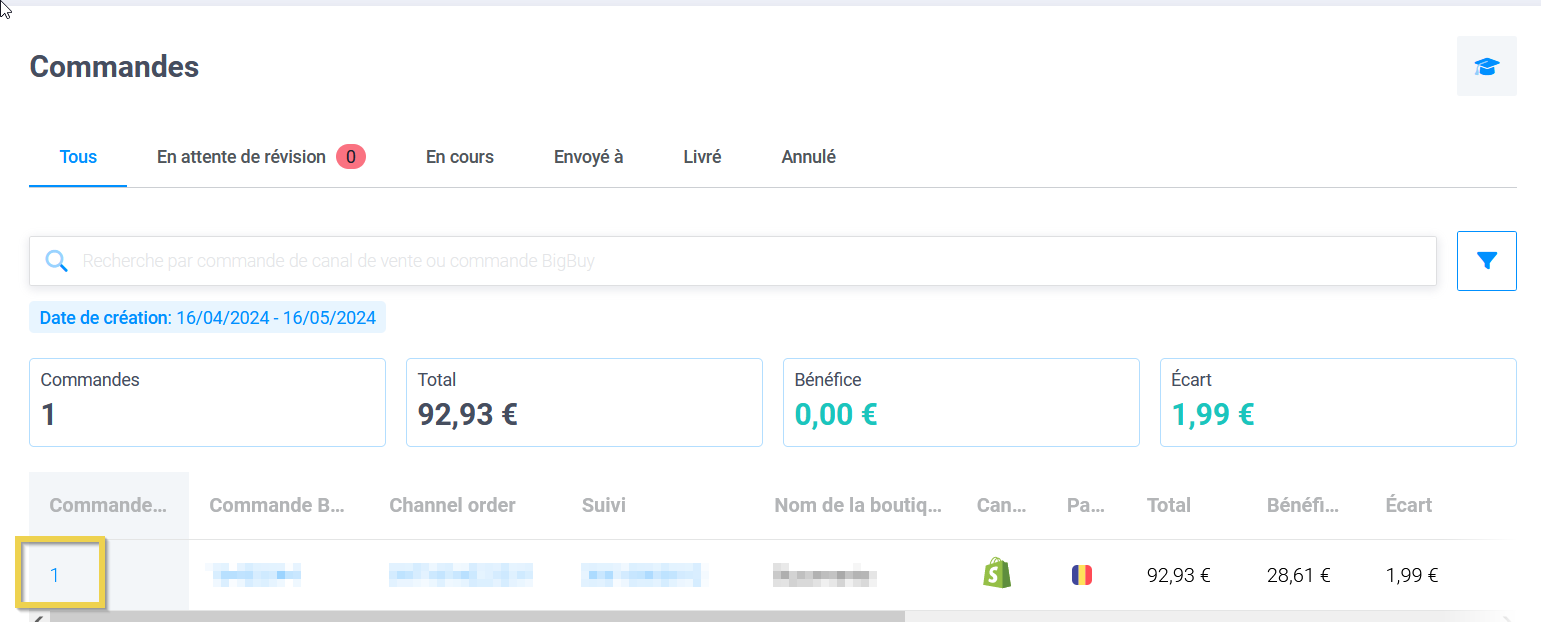
Task: Open the graduation cap tutorial icon
Action: coord(1486,66)
